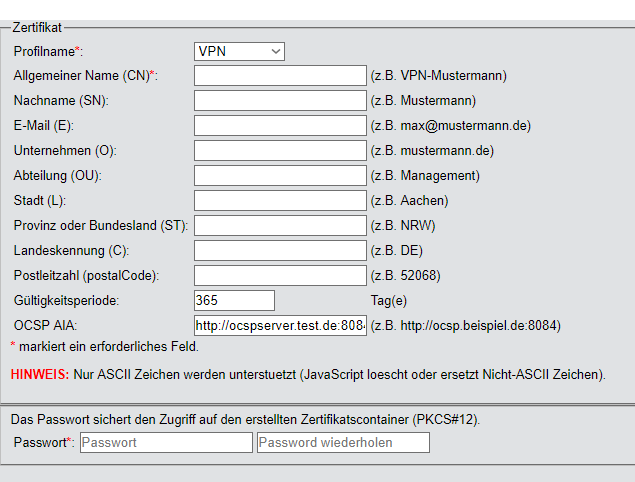Click the Tag(e) unit text

(x=391, y=300)
